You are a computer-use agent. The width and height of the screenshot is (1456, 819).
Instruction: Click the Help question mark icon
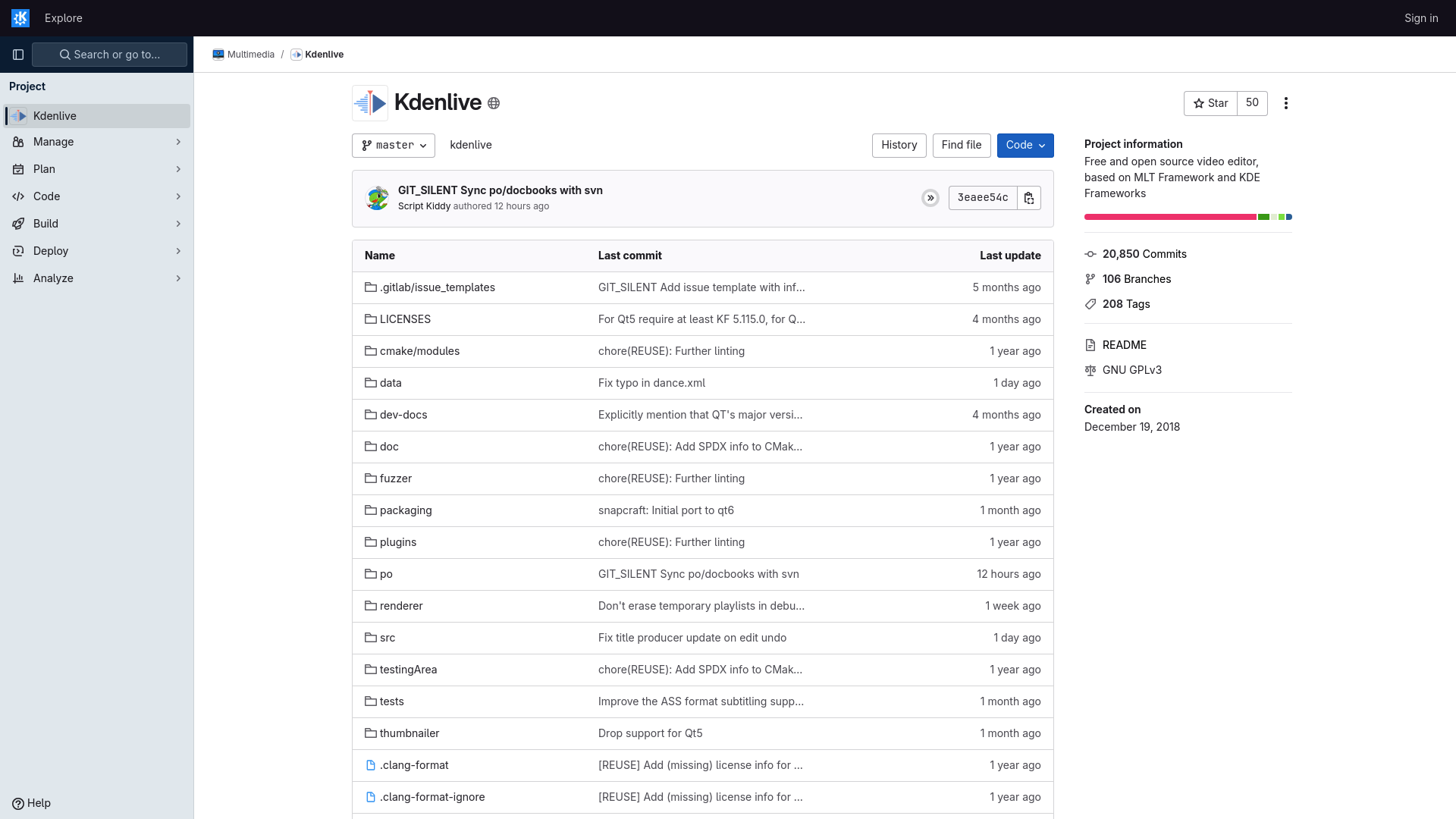(x=18, y=804)
